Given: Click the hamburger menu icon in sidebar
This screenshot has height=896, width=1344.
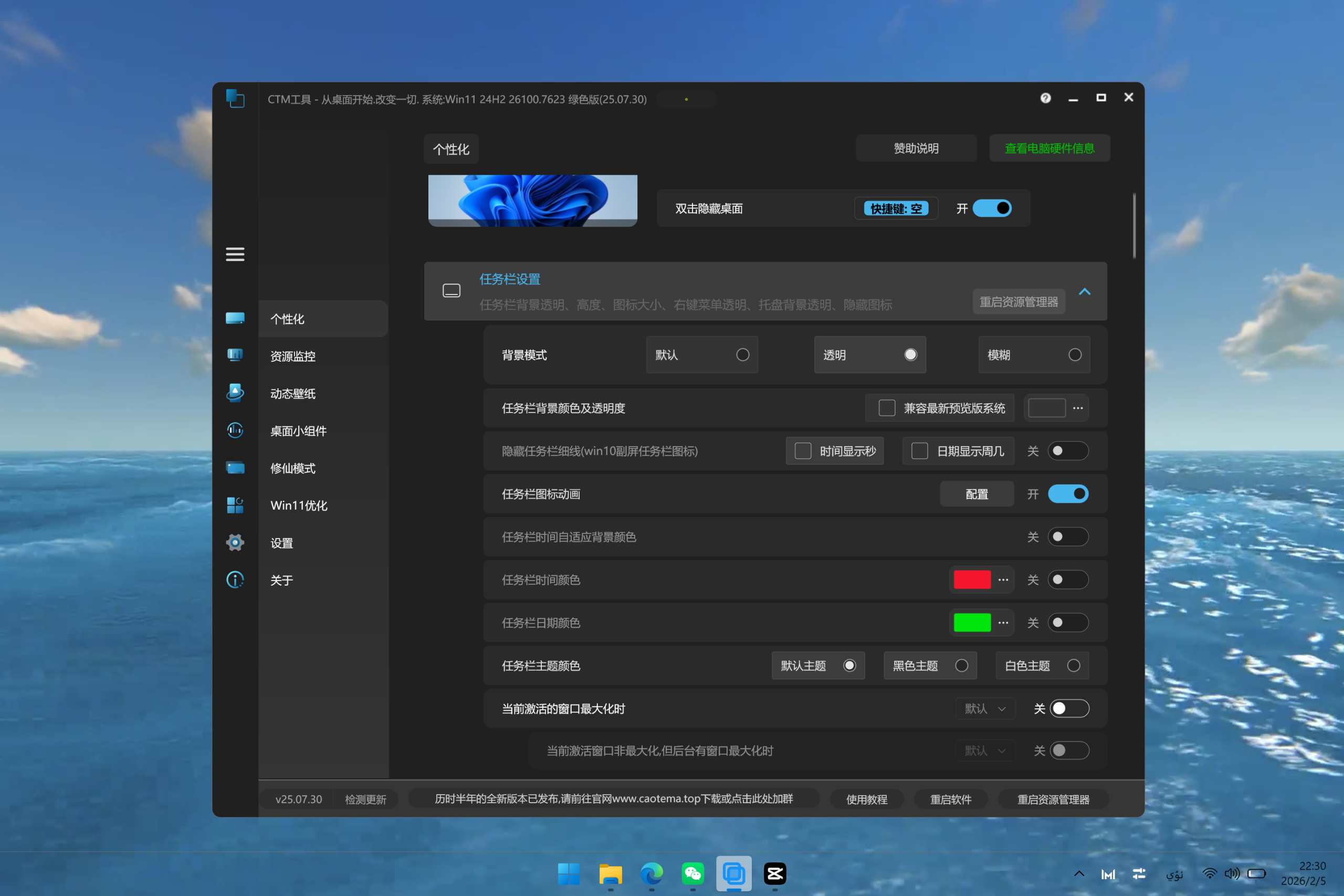Looking at the screenshot, I should tap(235, 254).
